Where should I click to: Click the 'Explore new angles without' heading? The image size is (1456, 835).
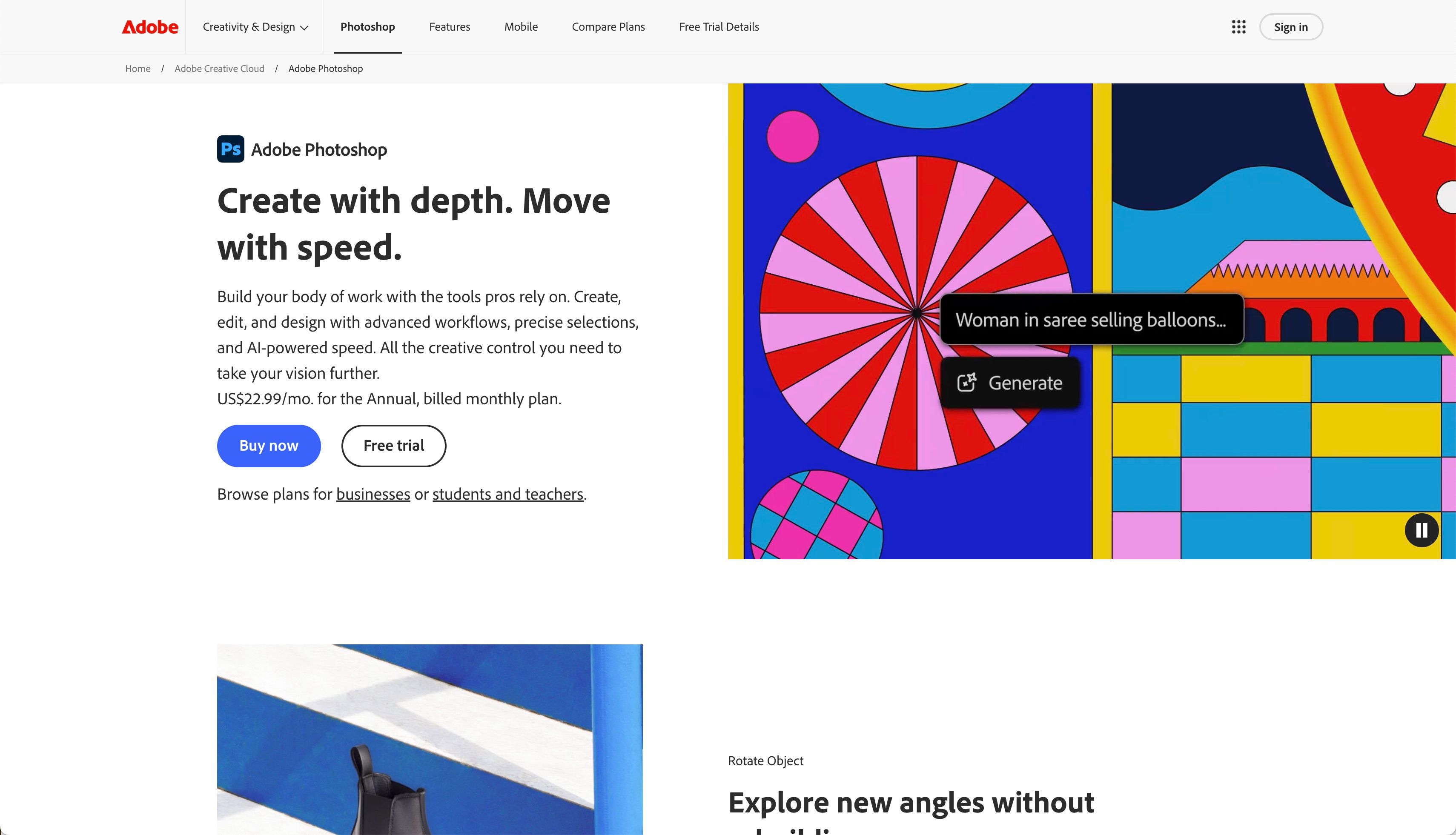[911, 802]
